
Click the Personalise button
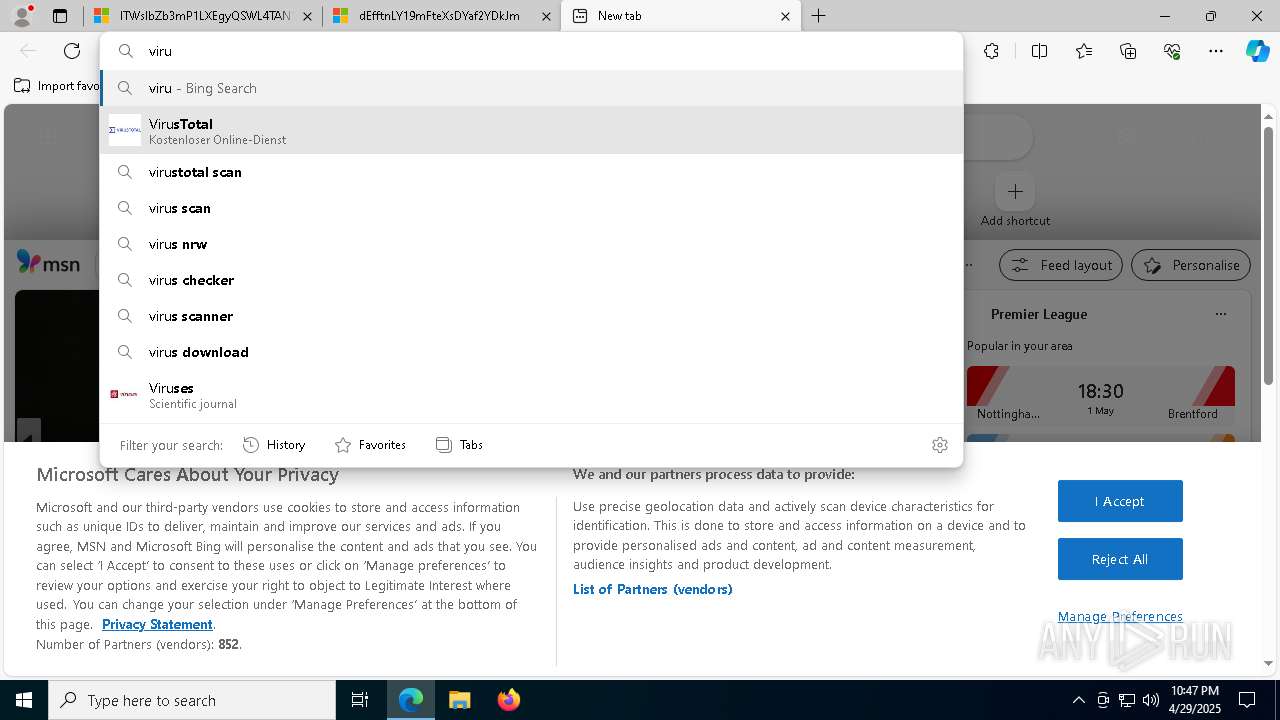click(1191, 265)
